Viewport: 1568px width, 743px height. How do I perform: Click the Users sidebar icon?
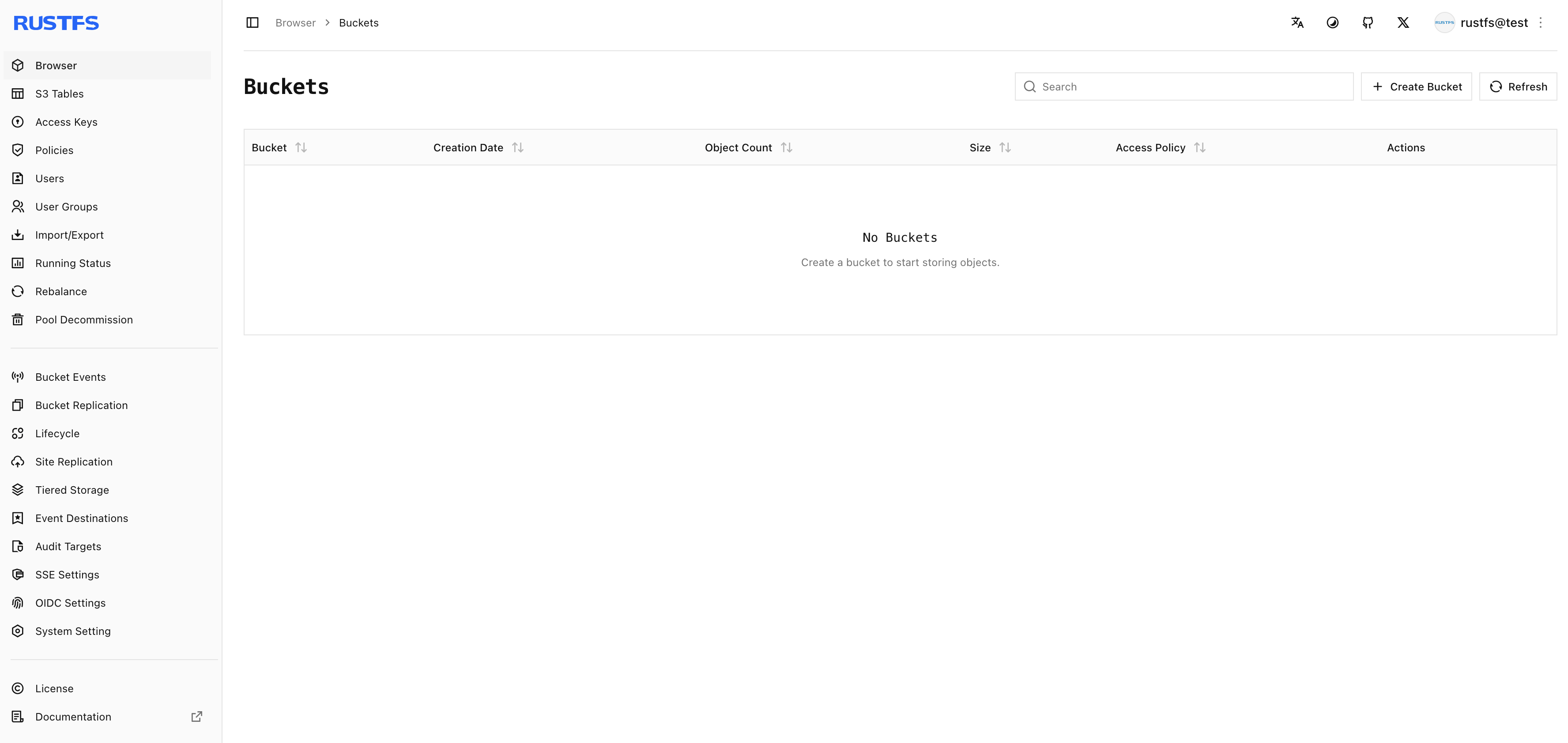(x=18, y=178)
